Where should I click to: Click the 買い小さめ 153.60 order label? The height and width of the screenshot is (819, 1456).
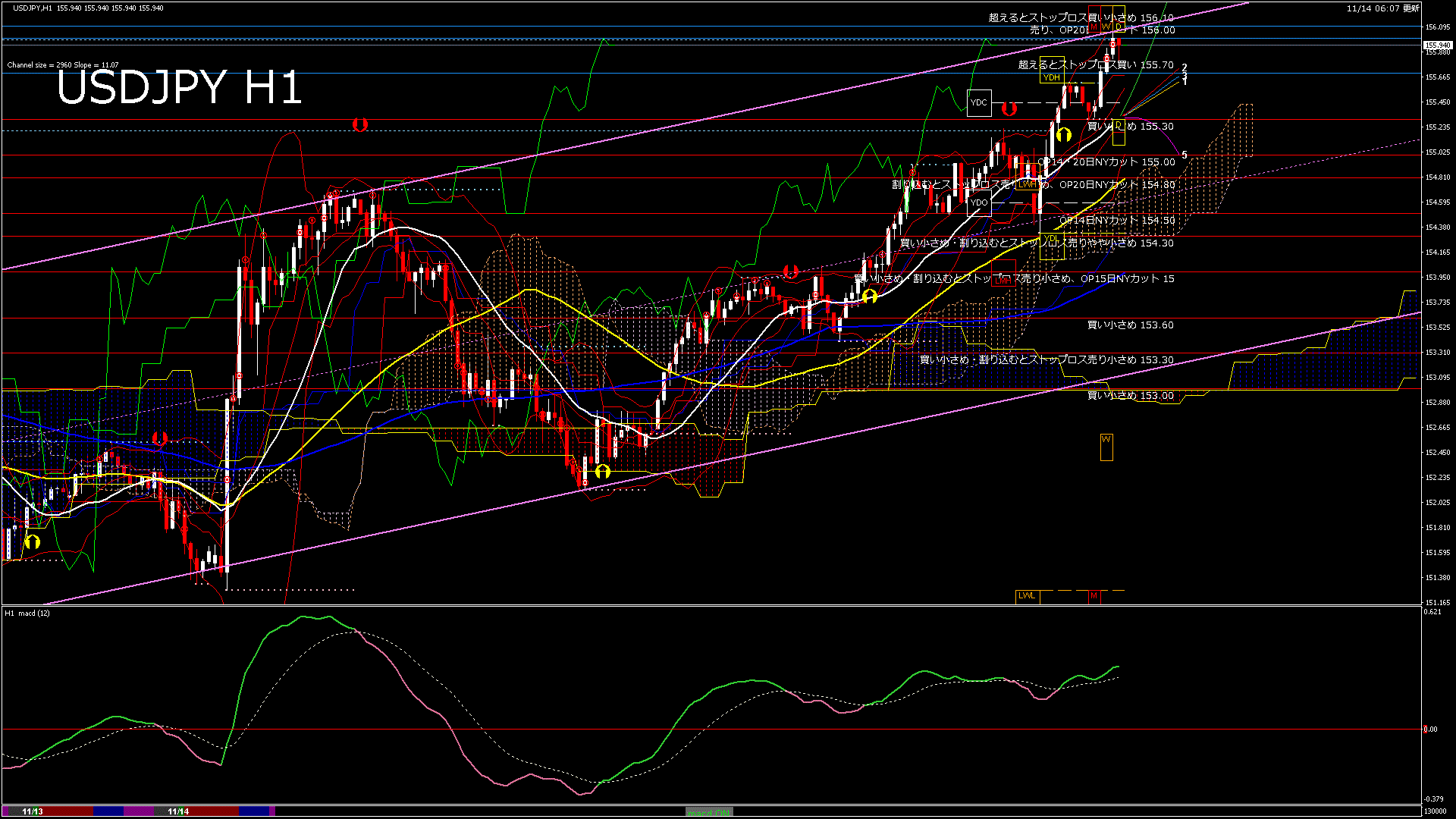[x=1130, y=325]
